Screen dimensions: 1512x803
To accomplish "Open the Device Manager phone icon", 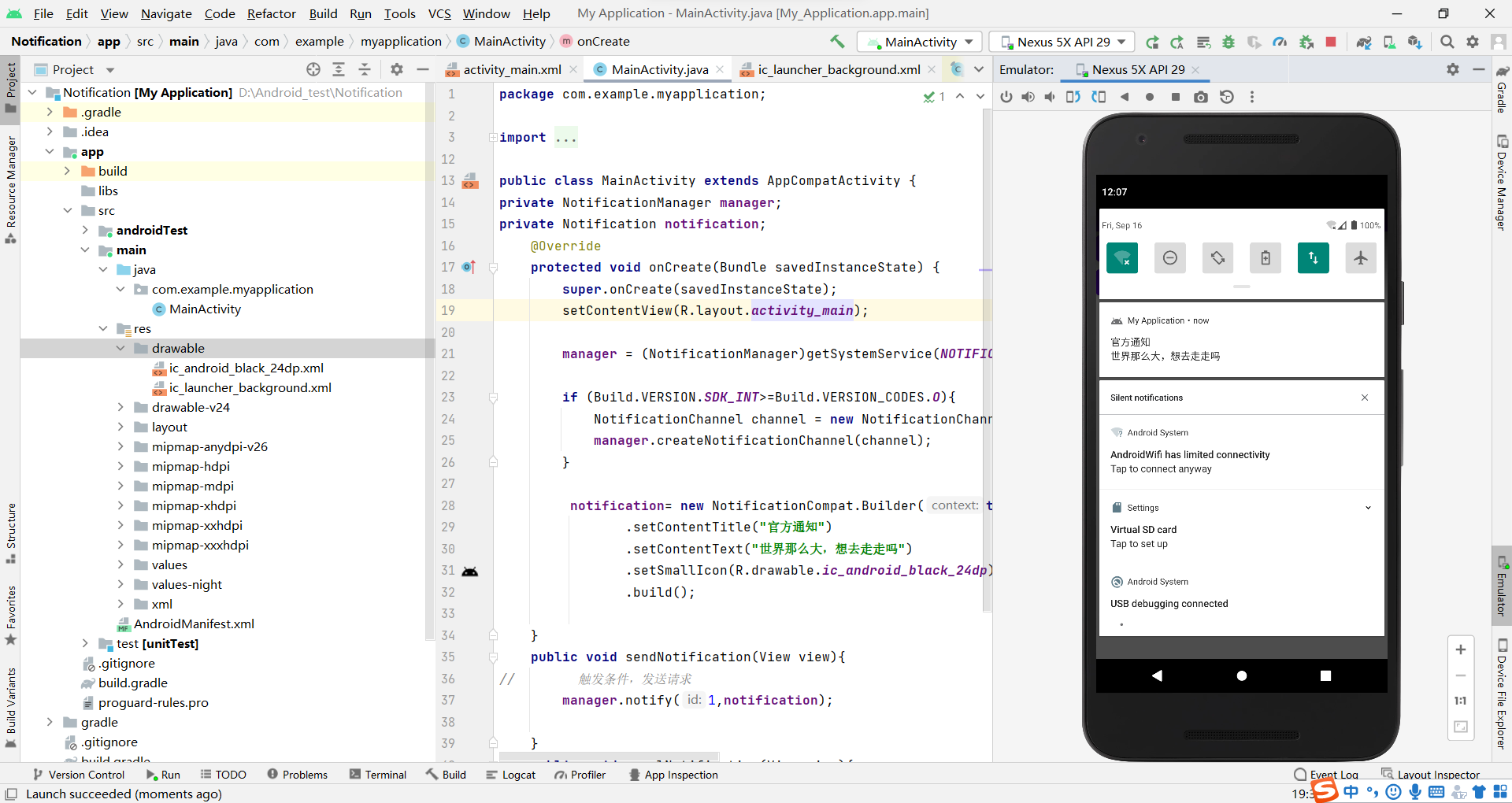I will click(1390, 42).
